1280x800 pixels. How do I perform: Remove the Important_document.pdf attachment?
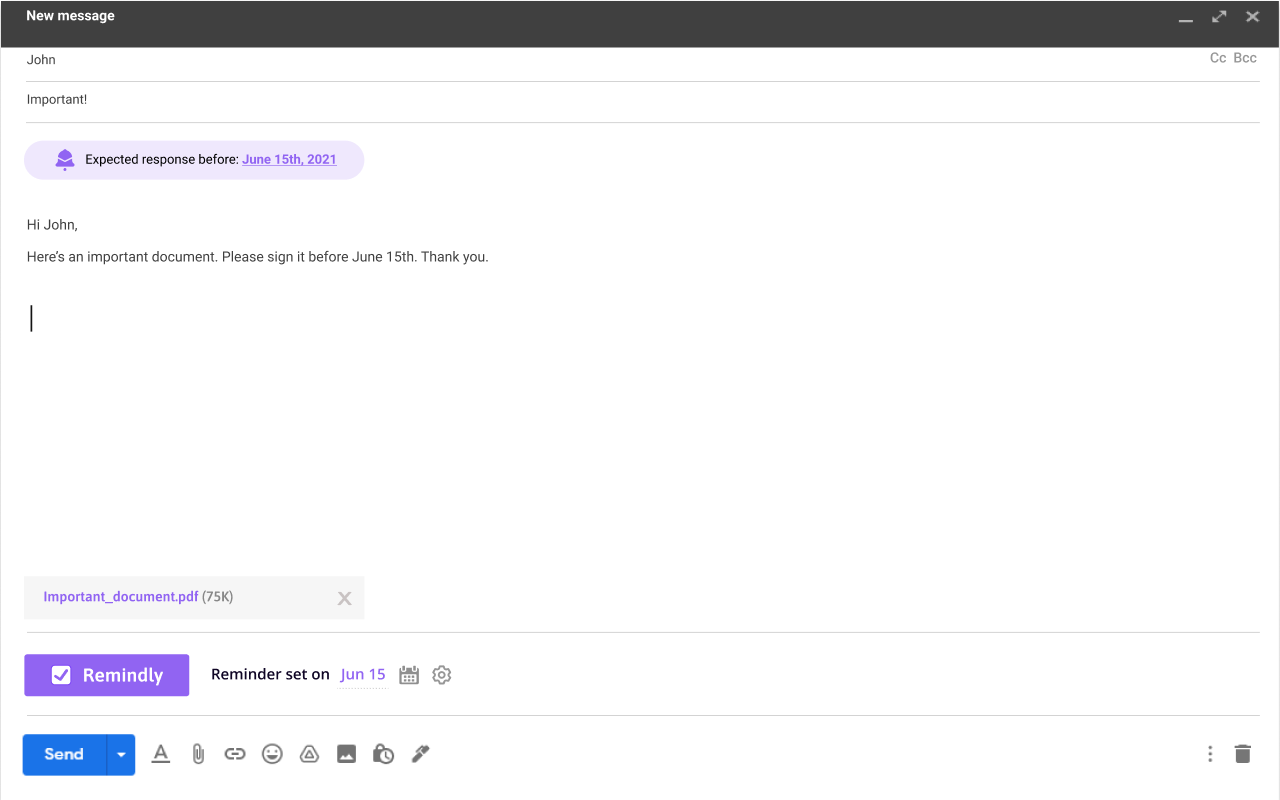(x=344, y=597)
